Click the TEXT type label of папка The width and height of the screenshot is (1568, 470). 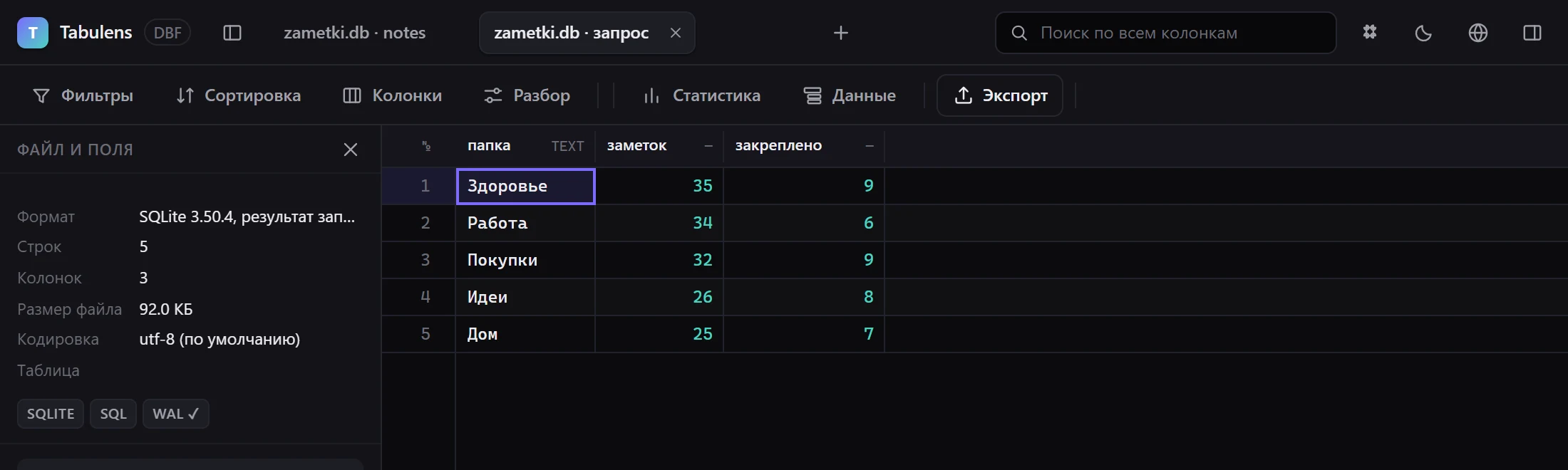point(567,146)
